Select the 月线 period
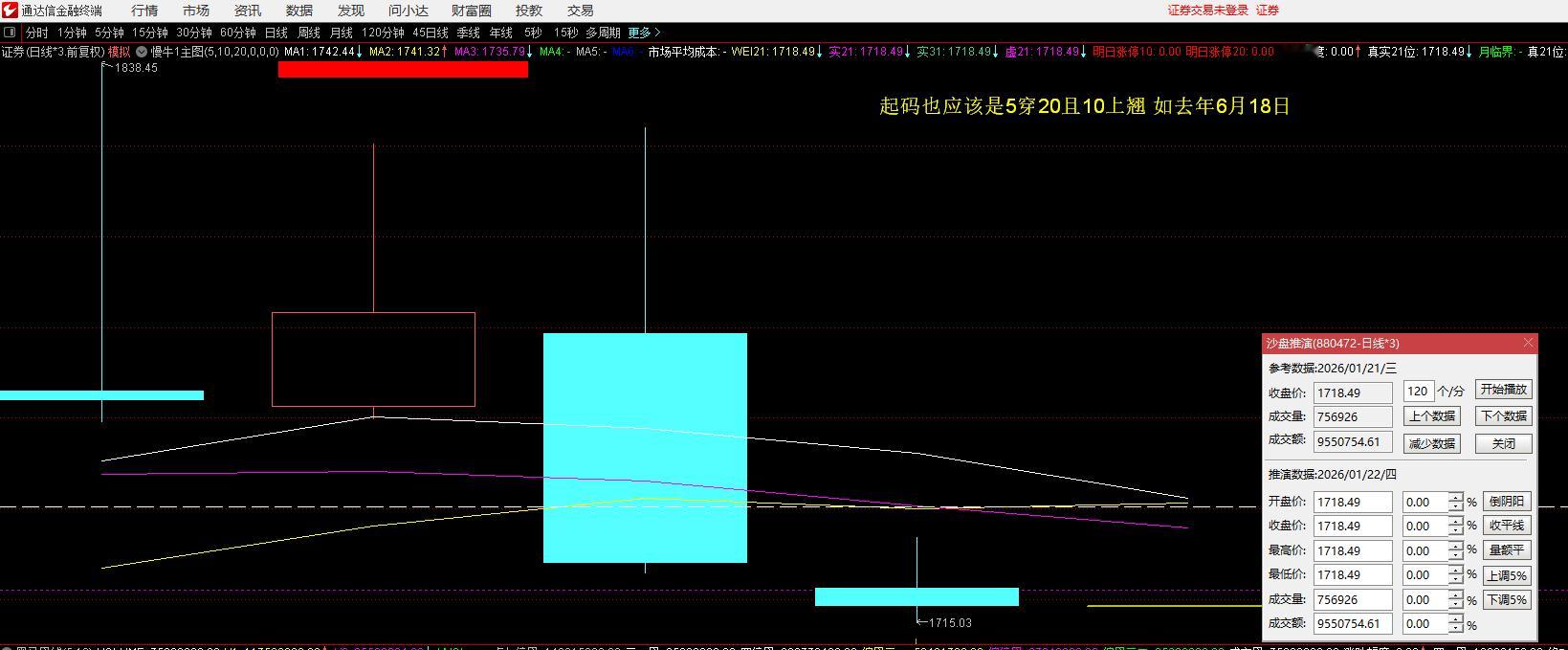This screenshot has height=650, width=1568. tap(342, 33)
